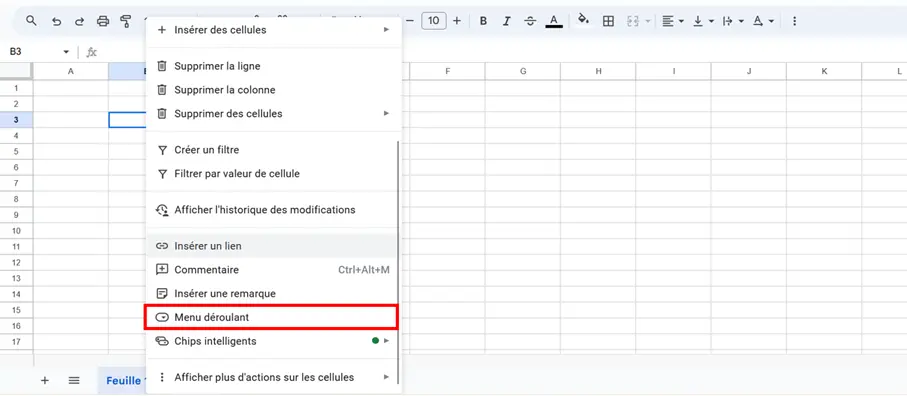Select column G header
This screenshot has width=907, height=396.
click(x=523, y=71)
